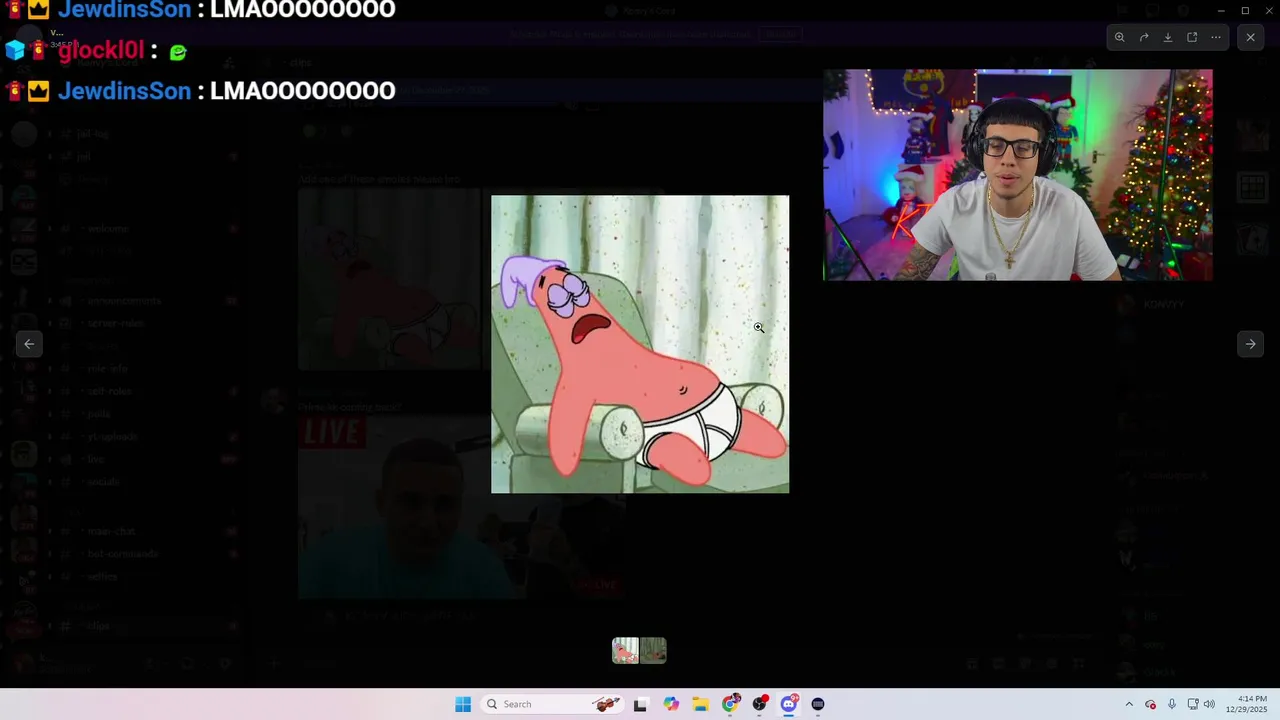Open File Explorer from the taskbar
The height and width of the screenshot is (720, 1280).
(700, 704)
